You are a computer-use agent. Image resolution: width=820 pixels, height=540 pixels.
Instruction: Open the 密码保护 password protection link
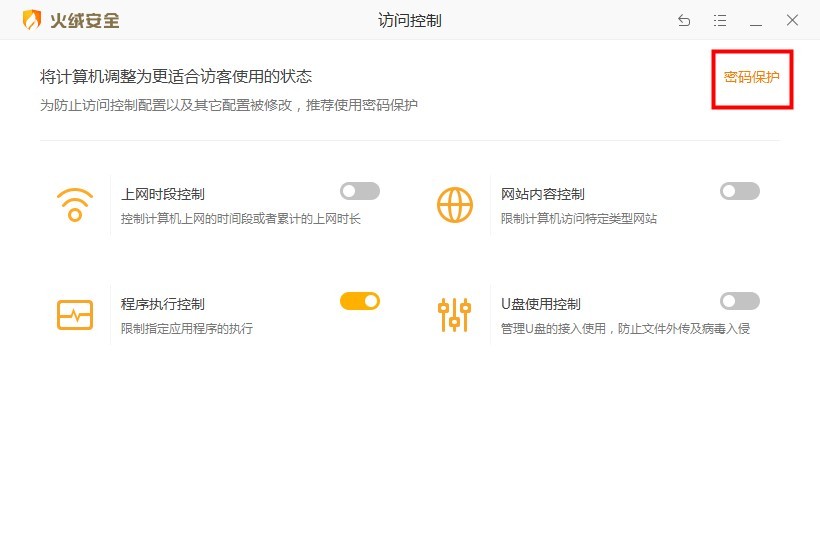(751, 77)
